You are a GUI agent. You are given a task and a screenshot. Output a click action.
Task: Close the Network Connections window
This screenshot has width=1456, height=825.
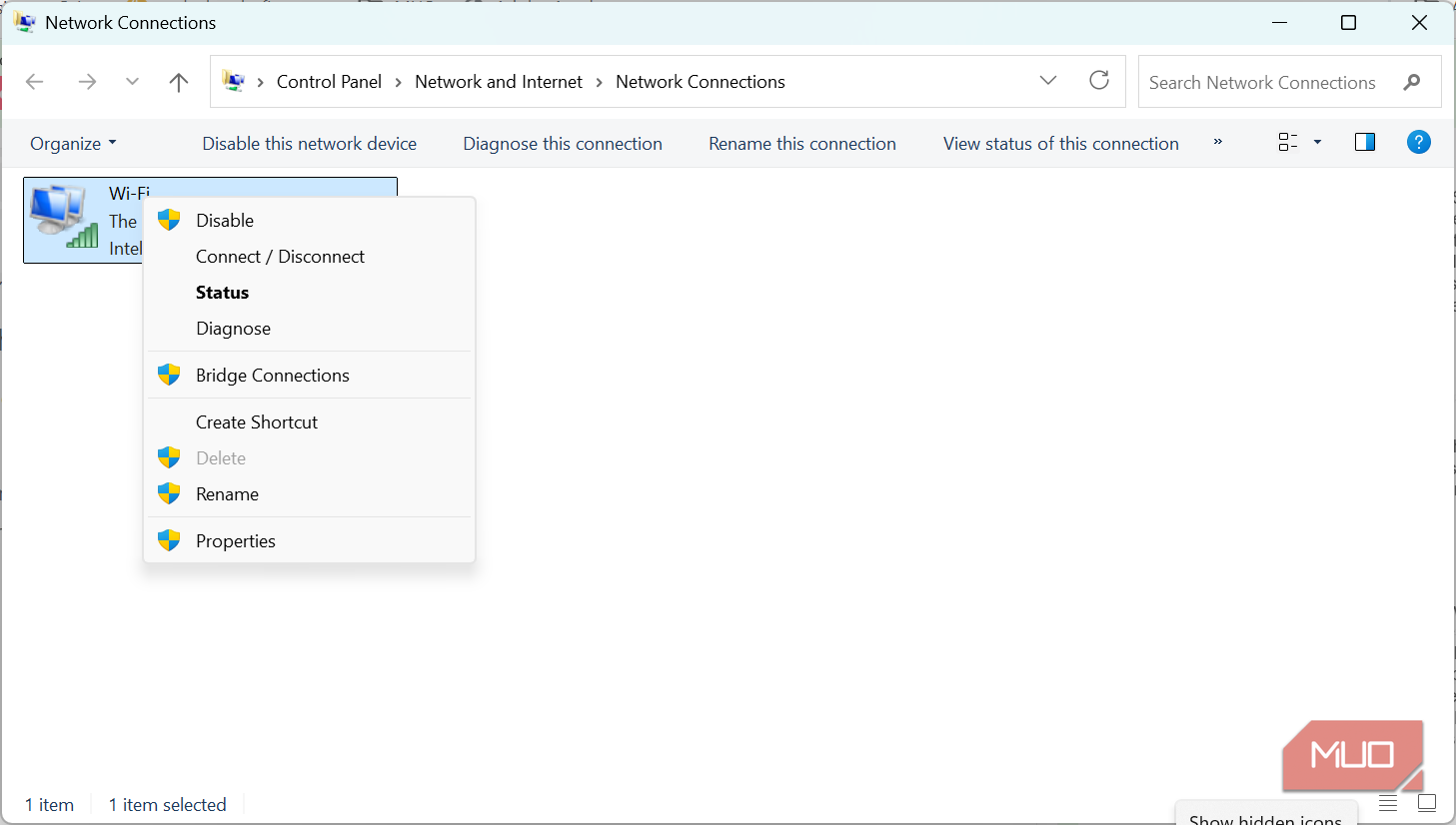(1419, 22)
